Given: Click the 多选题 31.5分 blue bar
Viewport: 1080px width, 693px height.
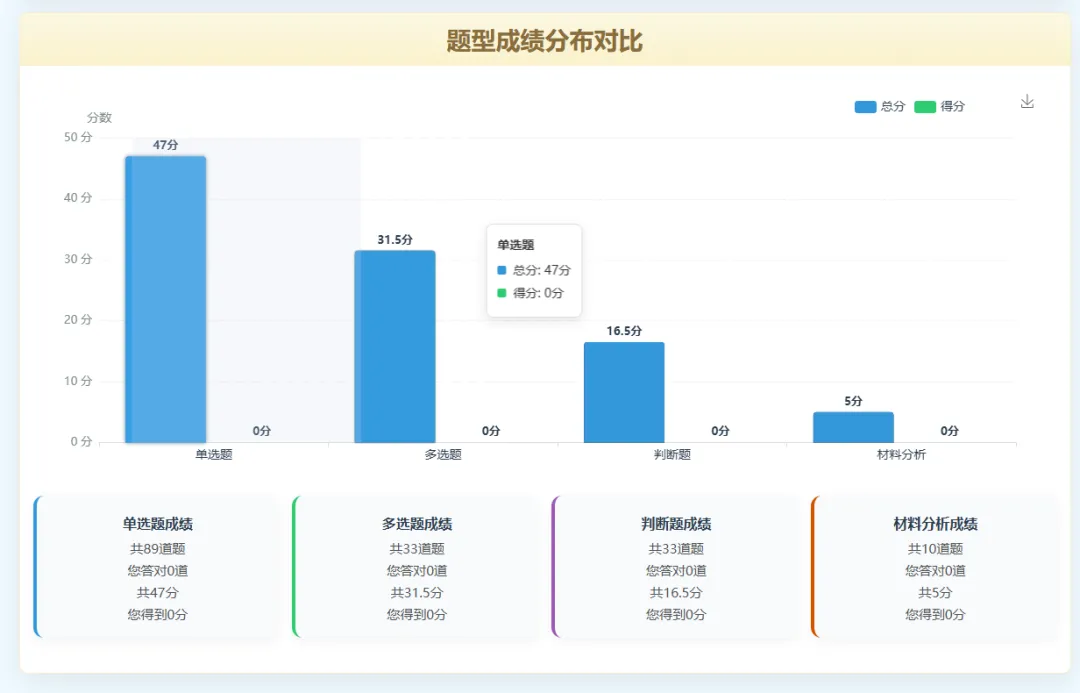Looking at the screenshot, I should (x=395, y=346).
